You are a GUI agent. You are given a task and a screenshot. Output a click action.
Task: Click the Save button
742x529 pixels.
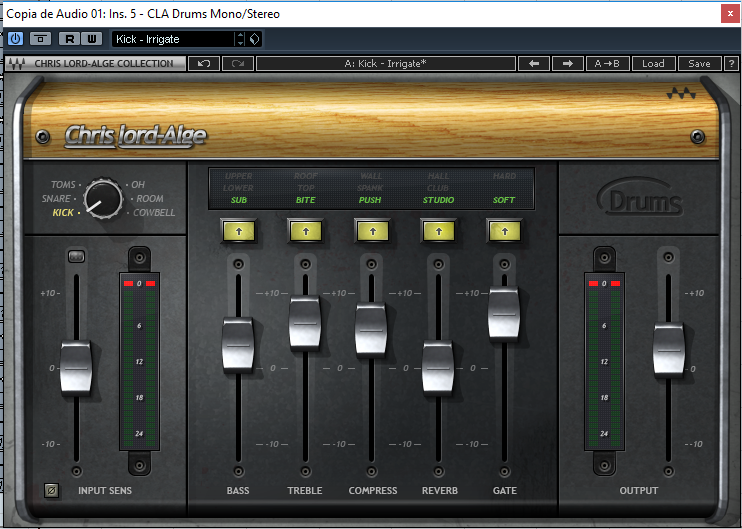pos(699,63)
